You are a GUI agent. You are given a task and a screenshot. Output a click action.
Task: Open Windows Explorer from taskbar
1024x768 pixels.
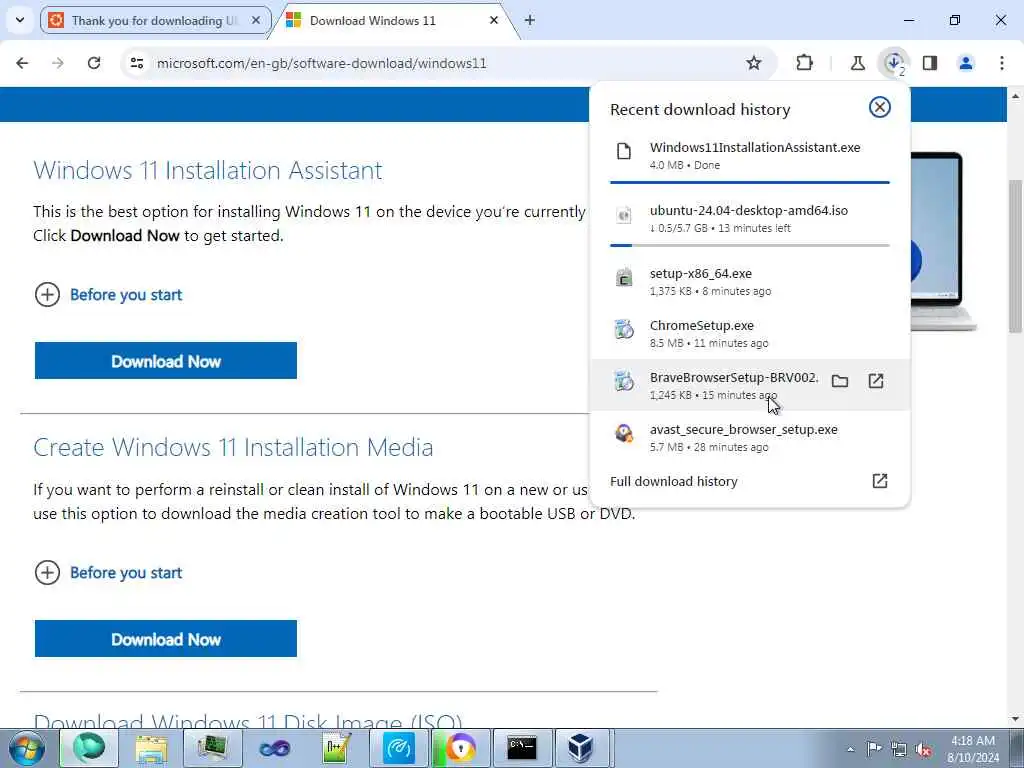point(151,748)
